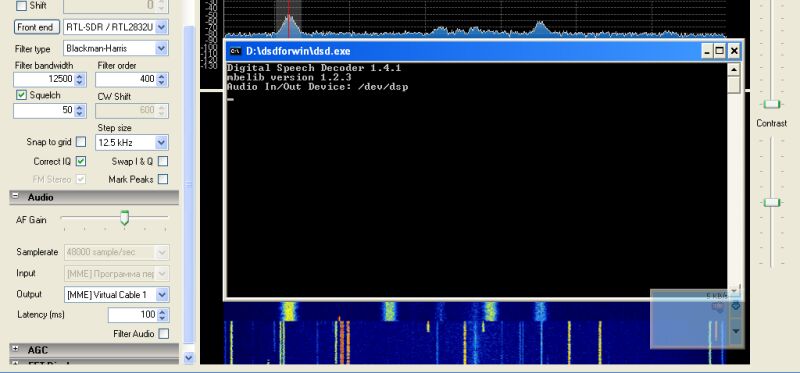Click the dsd.exe console title bar icon
800x373 pixels.
point(235,51)
